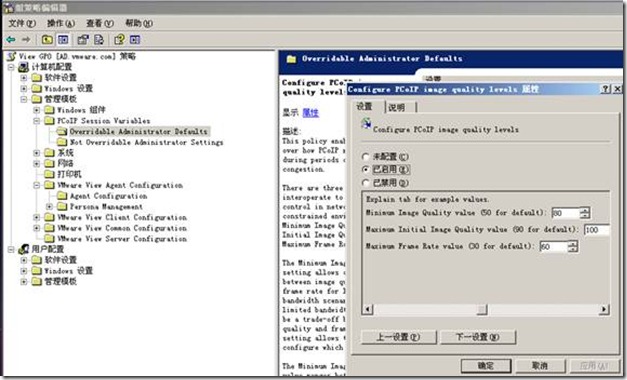This screenshot has width=627, height=380.
Task: Click the Maximum Frame Rate value field
Action: [553, 246]
